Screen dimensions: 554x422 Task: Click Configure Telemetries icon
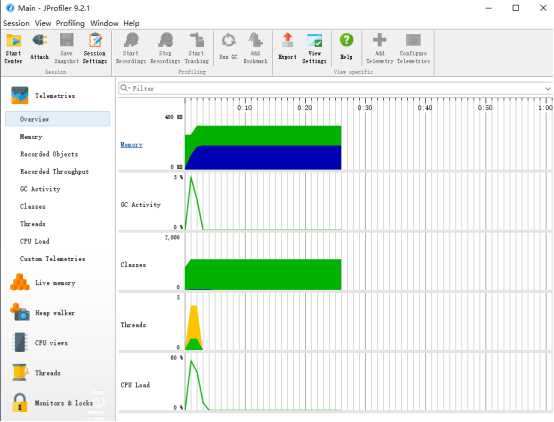click(413, 40)
